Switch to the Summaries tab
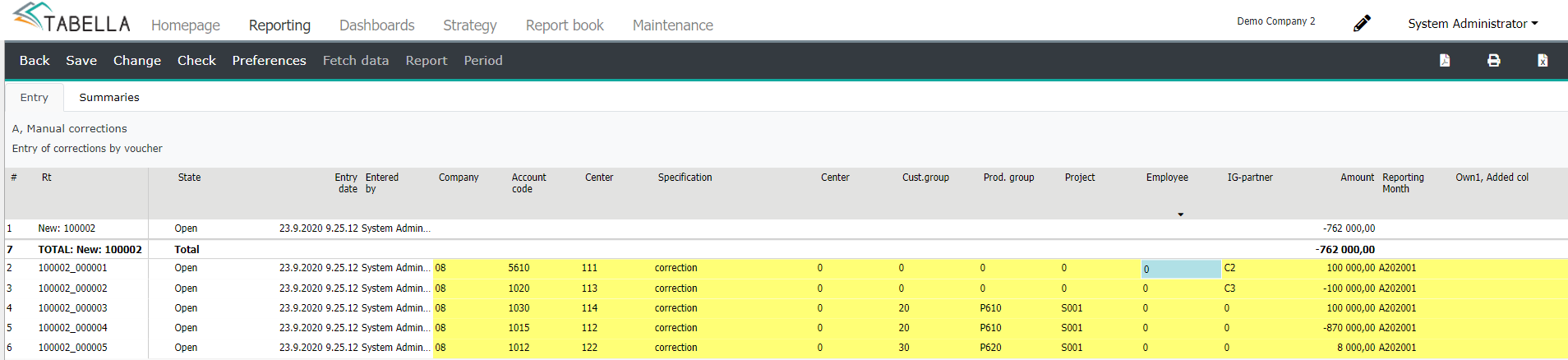 click(109, 97)
